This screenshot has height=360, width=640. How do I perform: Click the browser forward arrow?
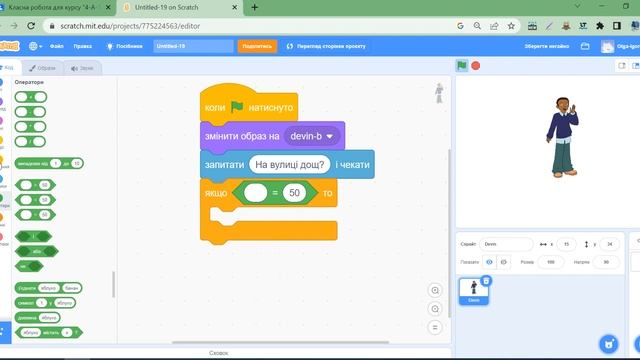click(x=14, y=26)
